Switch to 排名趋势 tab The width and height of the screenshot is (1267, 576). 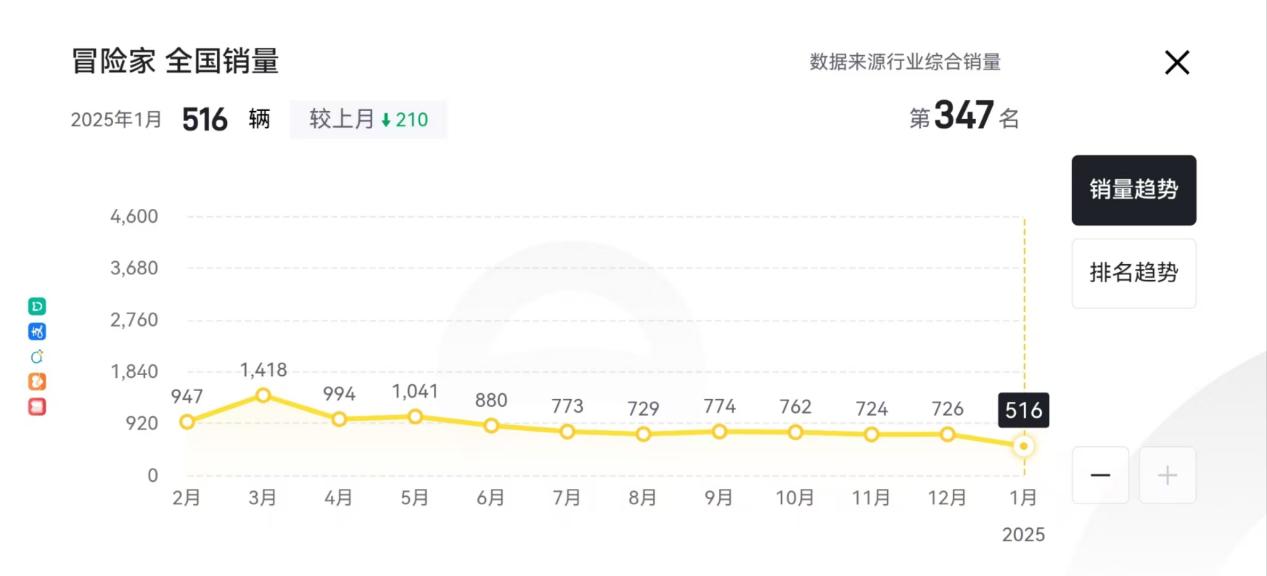1134,273
